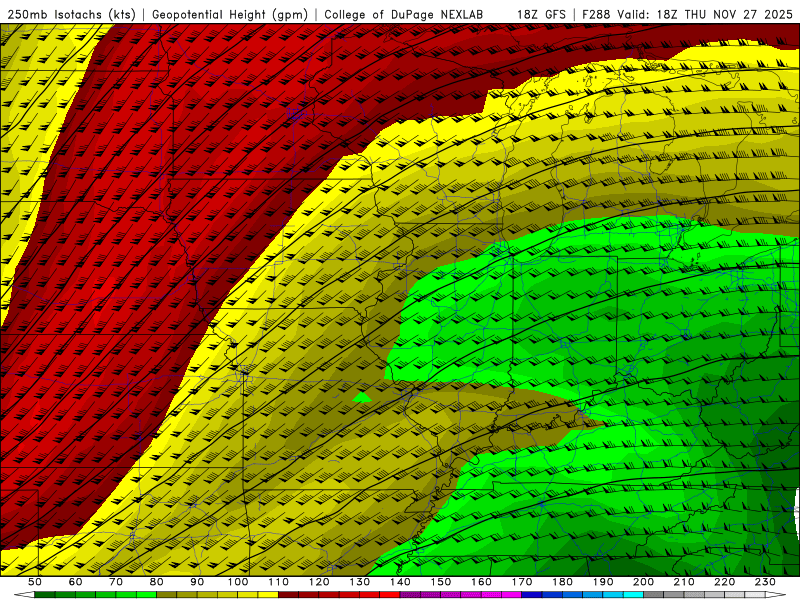
Task: Click the color bar label '180'
Action: 562,582
